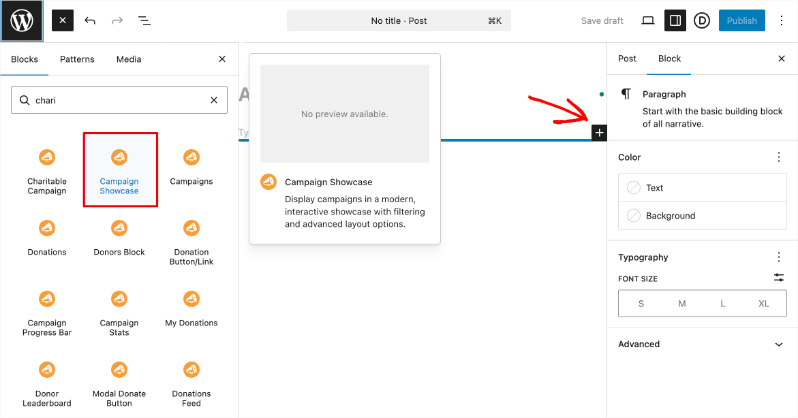The height and width of the screenshot is (418, 798).
Task: Toggle the settings sidebar panel icon
Action: pyautogui.click(x=675, y=20)
